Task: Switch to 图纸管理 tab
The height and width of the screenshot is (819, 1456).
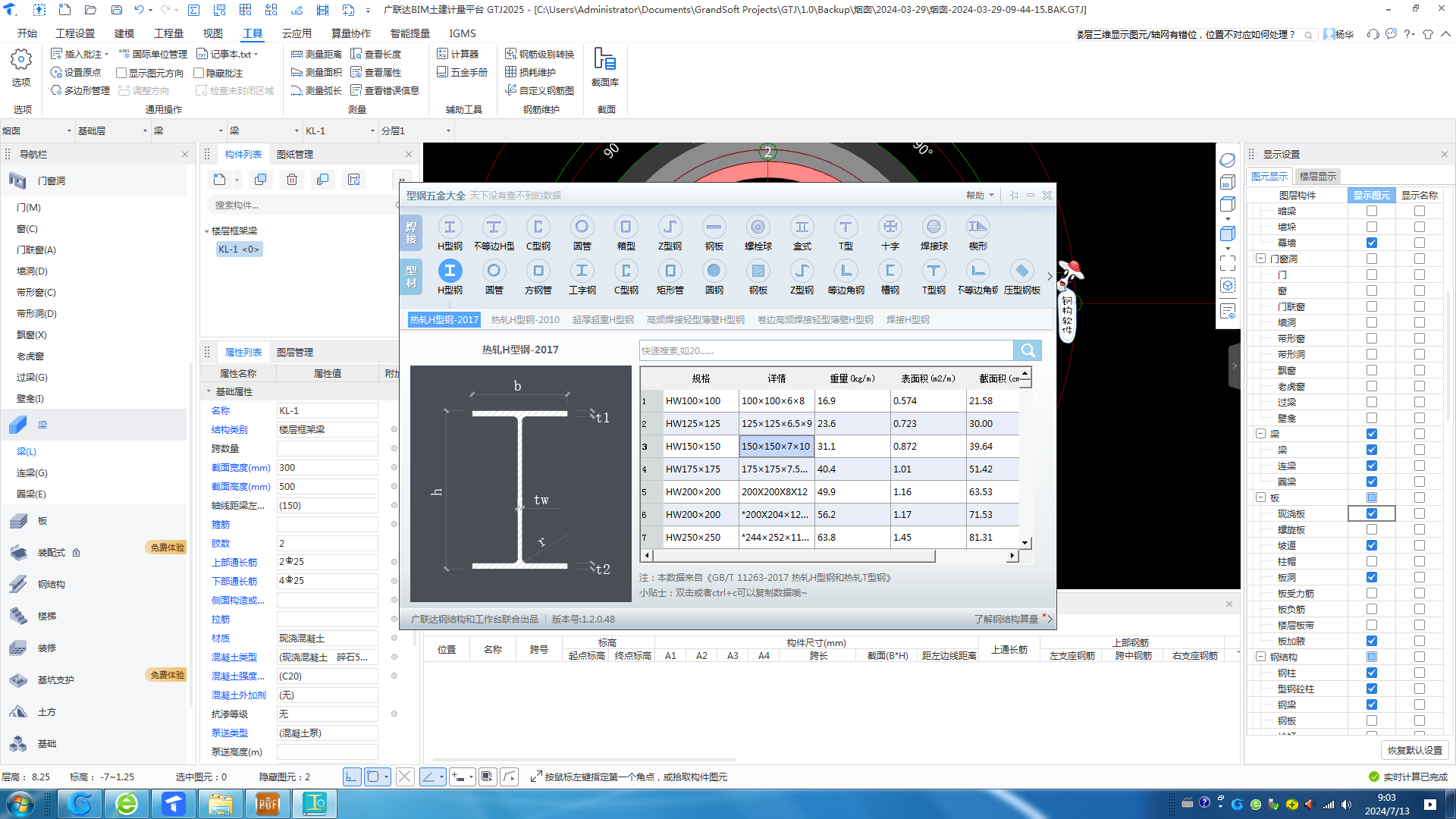Action: 294,154
